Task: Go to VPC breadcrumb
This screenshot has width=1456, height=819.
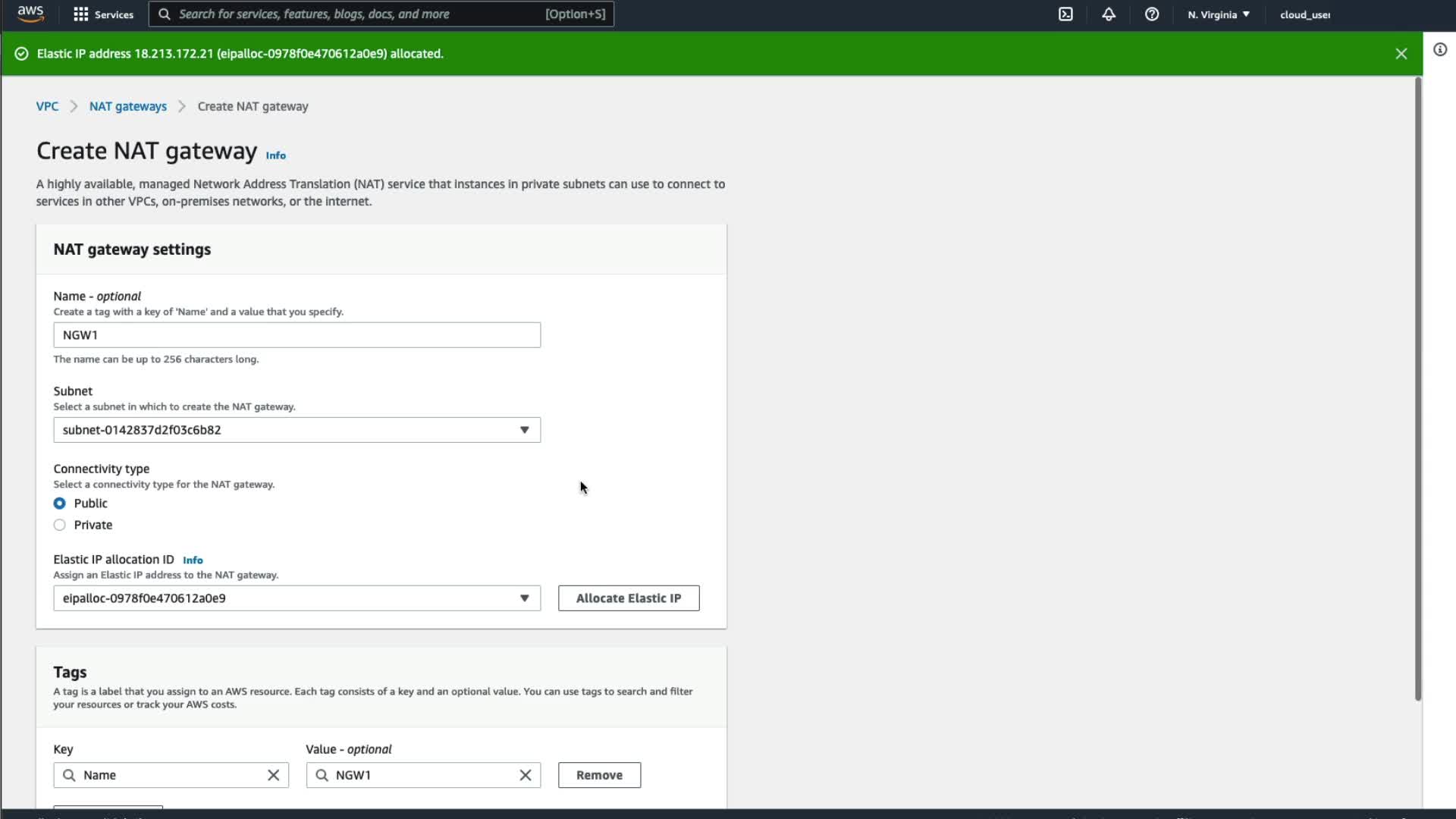Action: point(47,106)
